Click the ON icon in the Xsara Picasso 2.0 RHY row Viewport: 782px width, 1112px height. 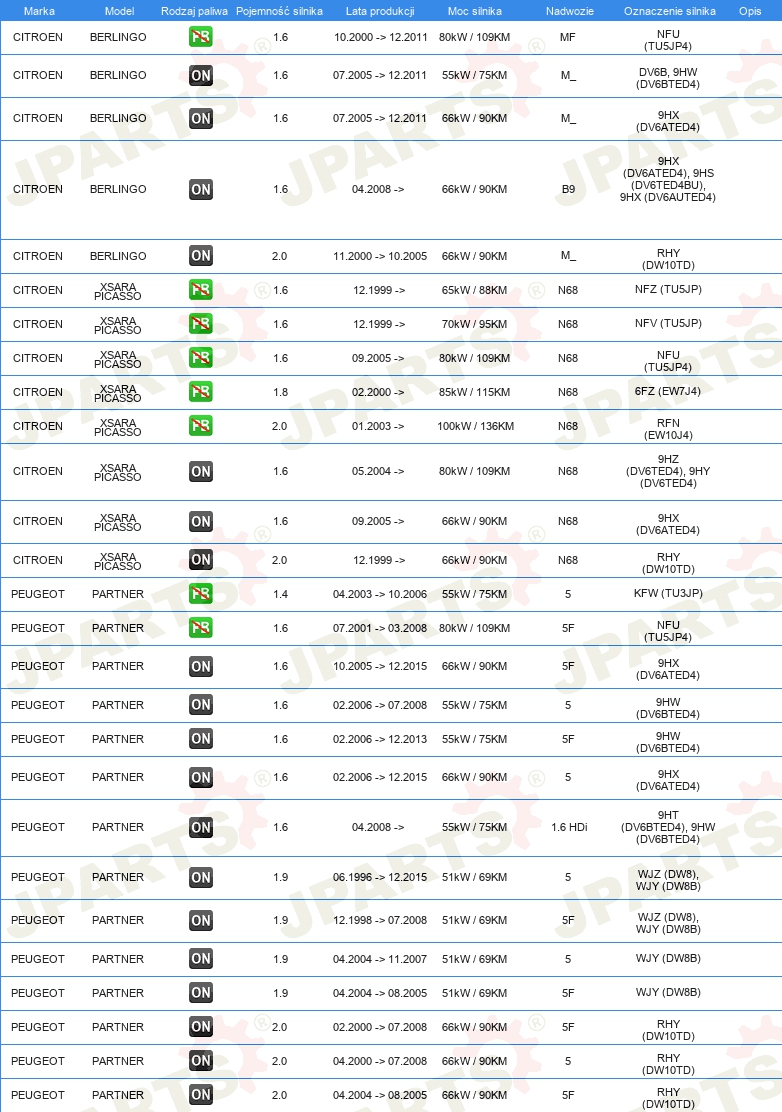[201, 560]
